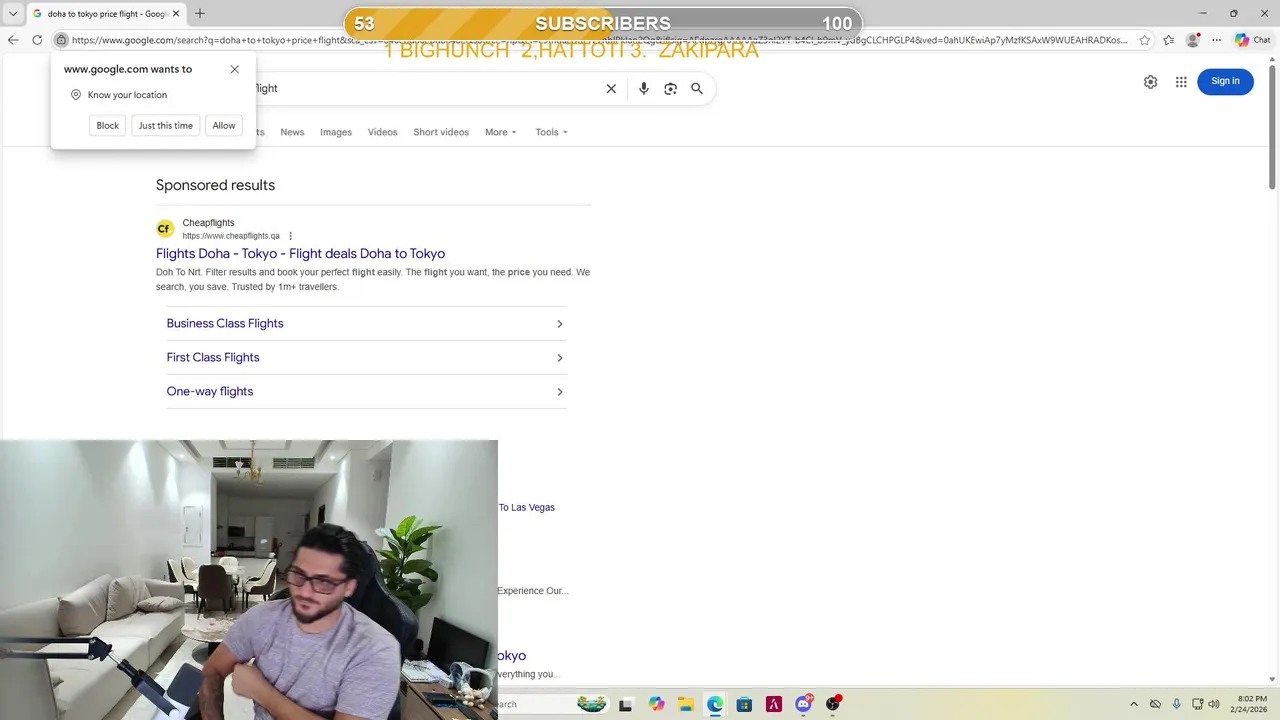Switch to the News tab
Viewport: 1280px width, 720px height.
point(292,132)
